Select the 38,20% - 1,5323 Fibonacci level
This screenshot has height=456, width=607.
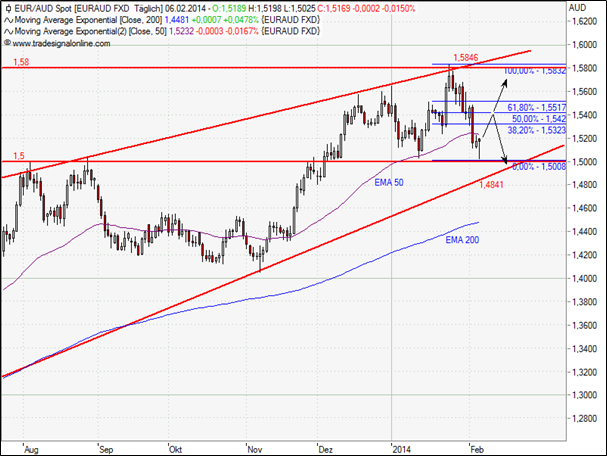click(537, 130)
